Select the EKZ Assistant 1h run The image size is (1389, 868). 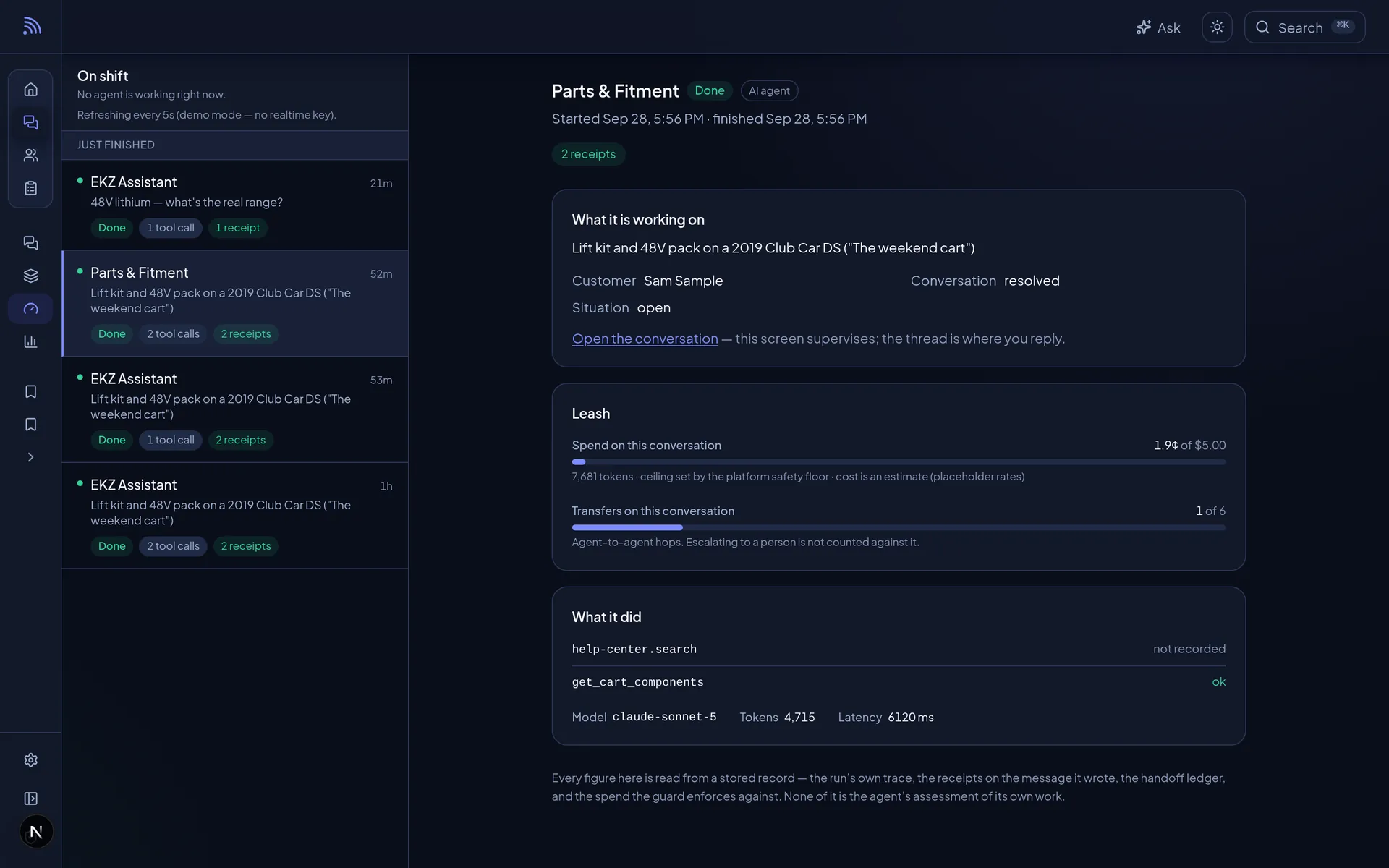click(235, 516)
